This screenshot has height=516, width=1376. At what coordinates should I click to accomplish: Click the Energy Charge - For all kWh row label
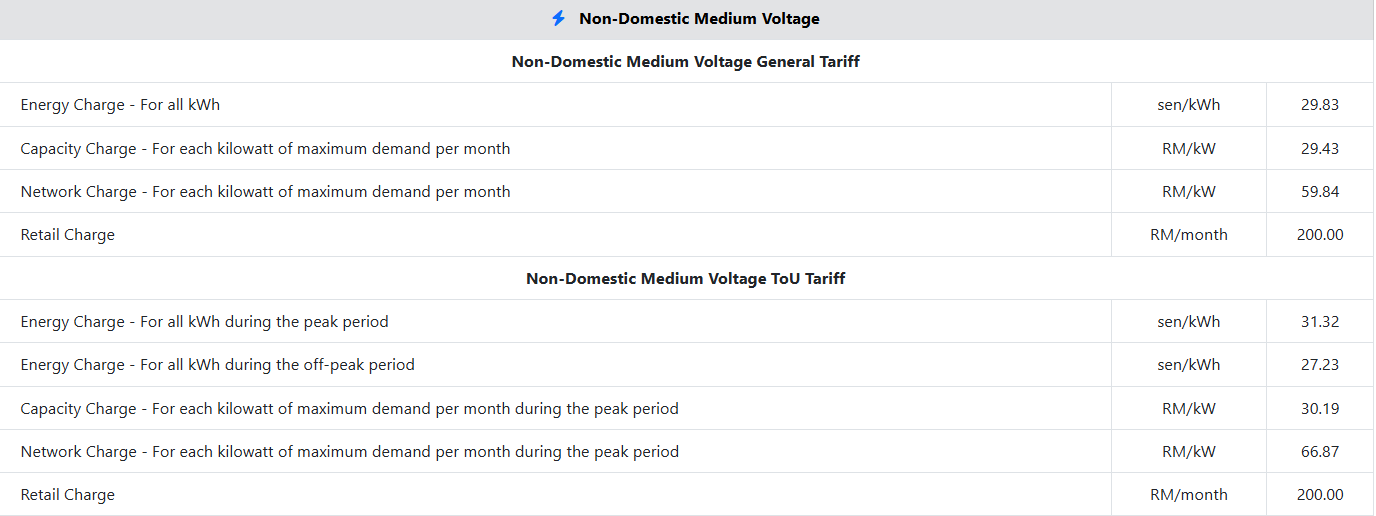(120, 105)
